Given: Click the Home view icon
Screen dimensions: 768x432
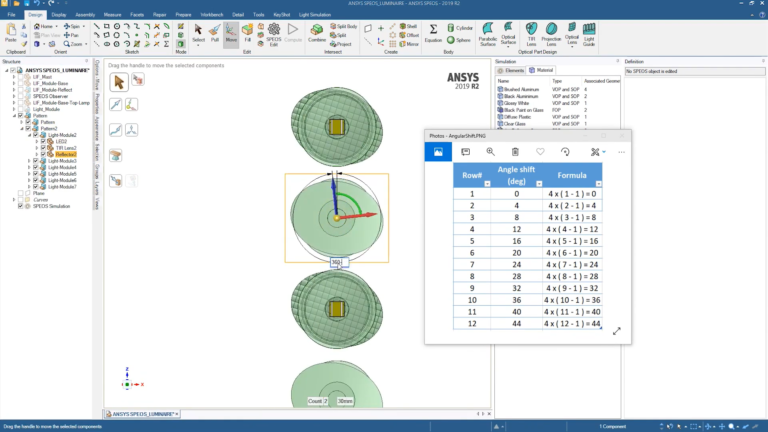Looking at the screenshot, I should point(37,26).
